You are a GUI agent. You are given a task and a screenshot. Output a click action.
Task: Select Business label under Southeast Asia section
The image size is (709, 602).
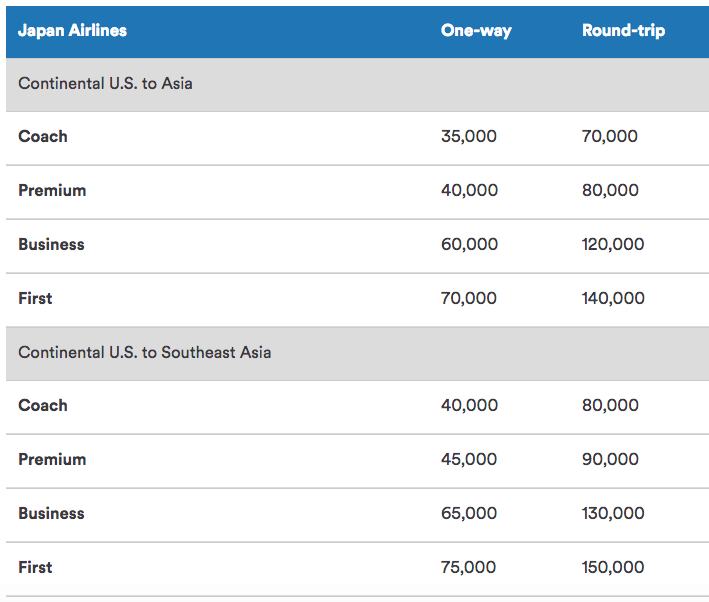click(x=51, y=513)
